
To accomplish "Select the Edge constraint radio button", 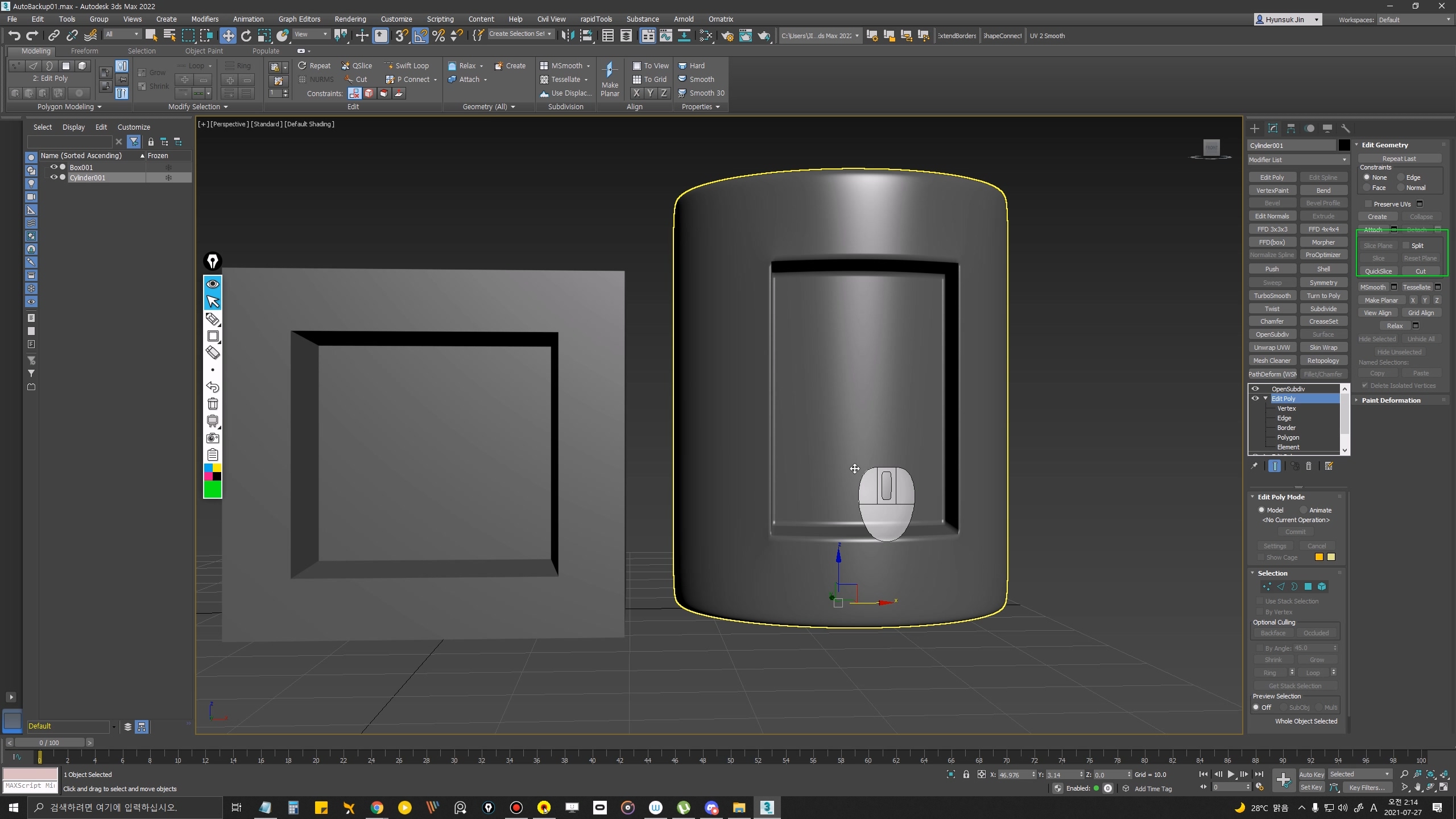I will [x=1401, y=177].
